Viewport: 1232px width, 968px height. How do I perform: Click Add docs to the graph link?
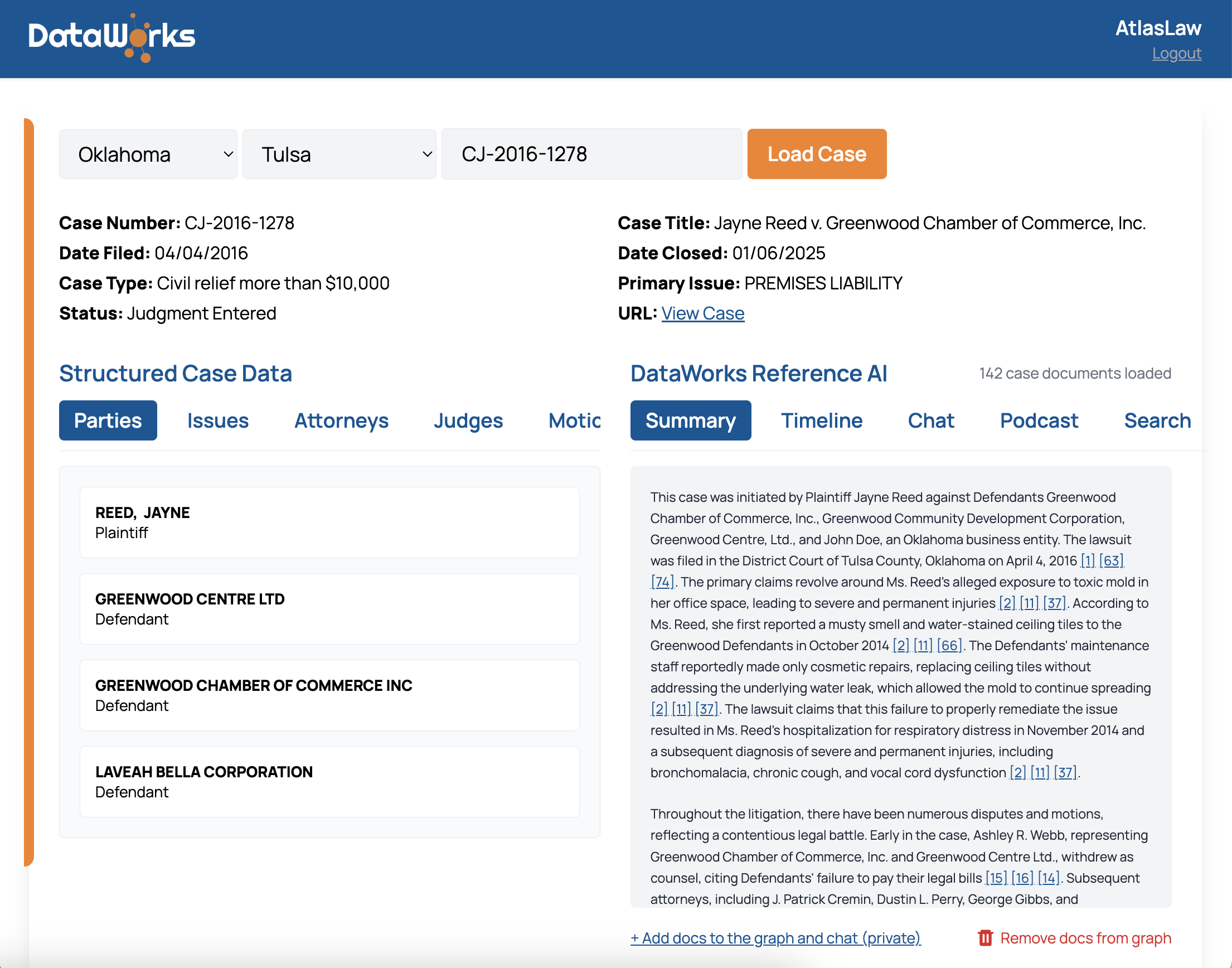click(775, 938)
